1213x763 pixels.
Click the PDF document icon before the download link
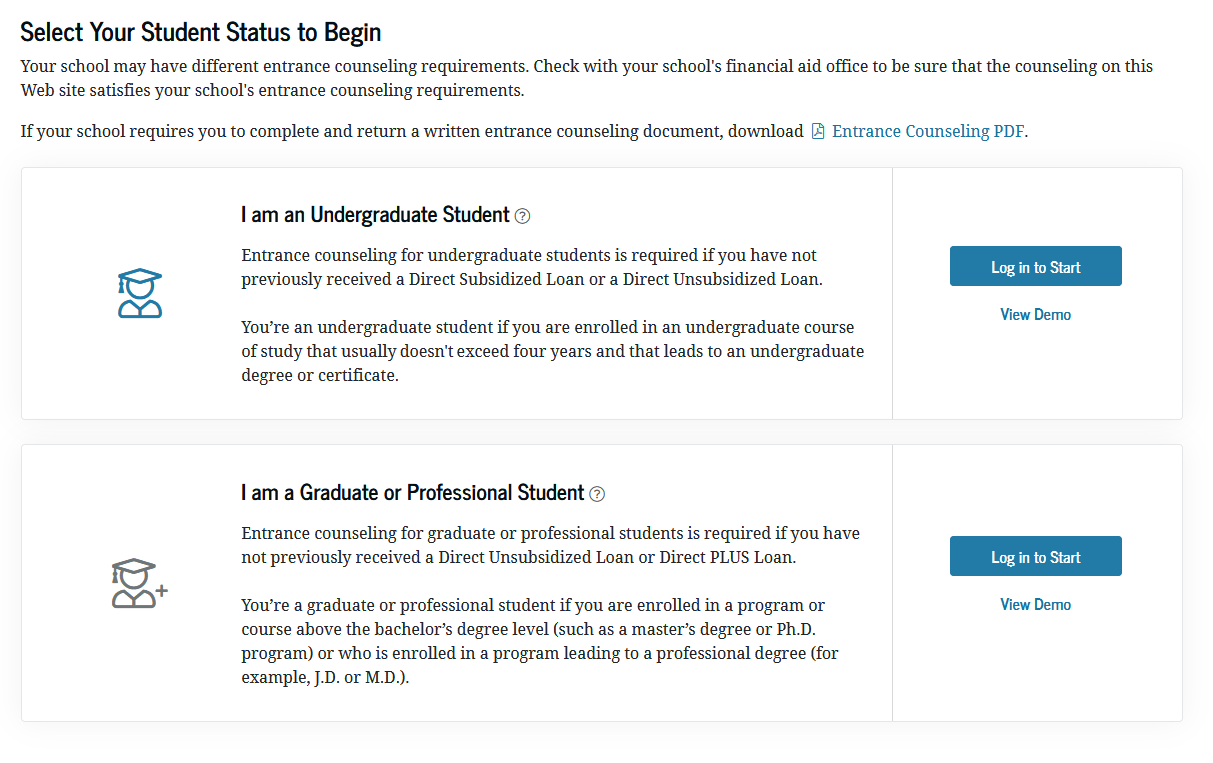[818, 130]
